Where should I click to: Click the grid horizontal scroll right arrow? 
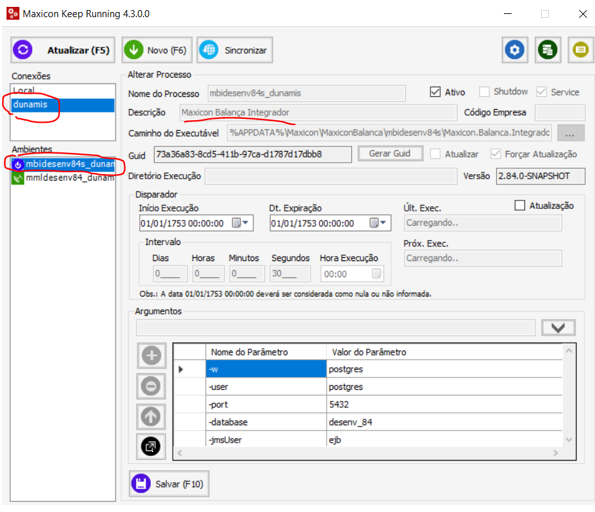tap(556, 453)
